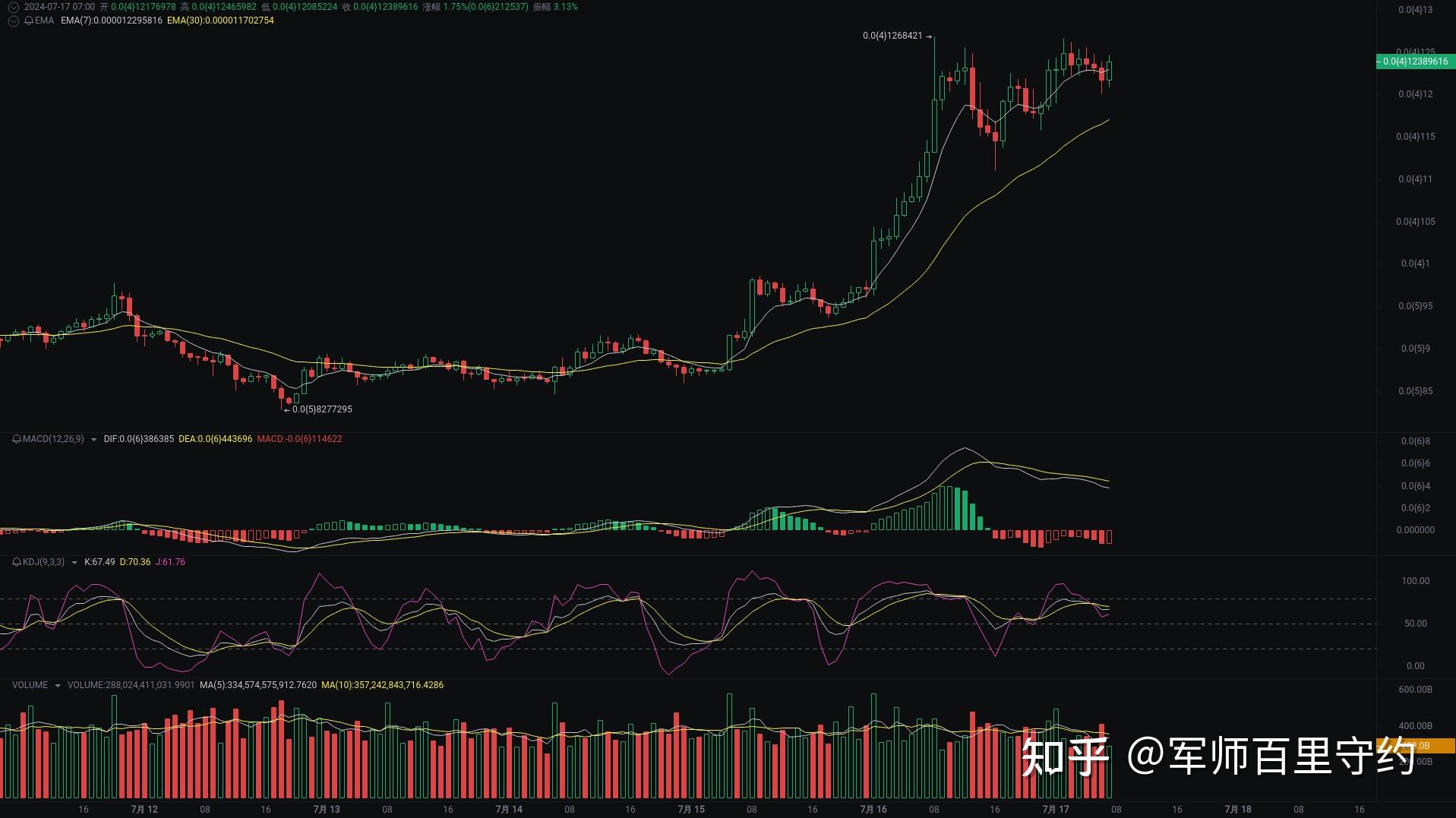Click the 7月 17 date label on time axis

1056,810
